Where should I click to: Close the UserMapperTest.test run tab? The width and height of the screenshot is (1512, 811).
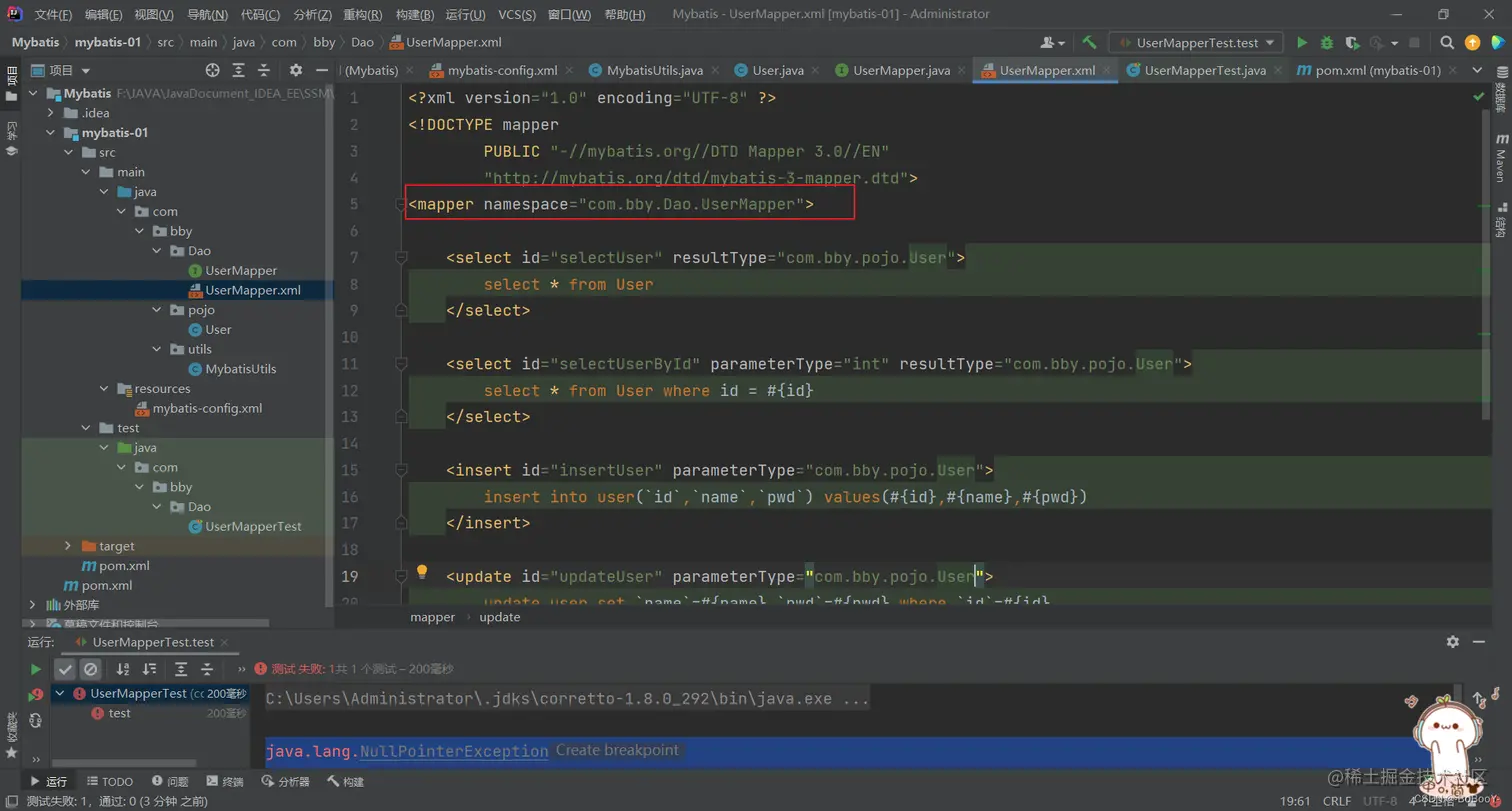[225, 642]
